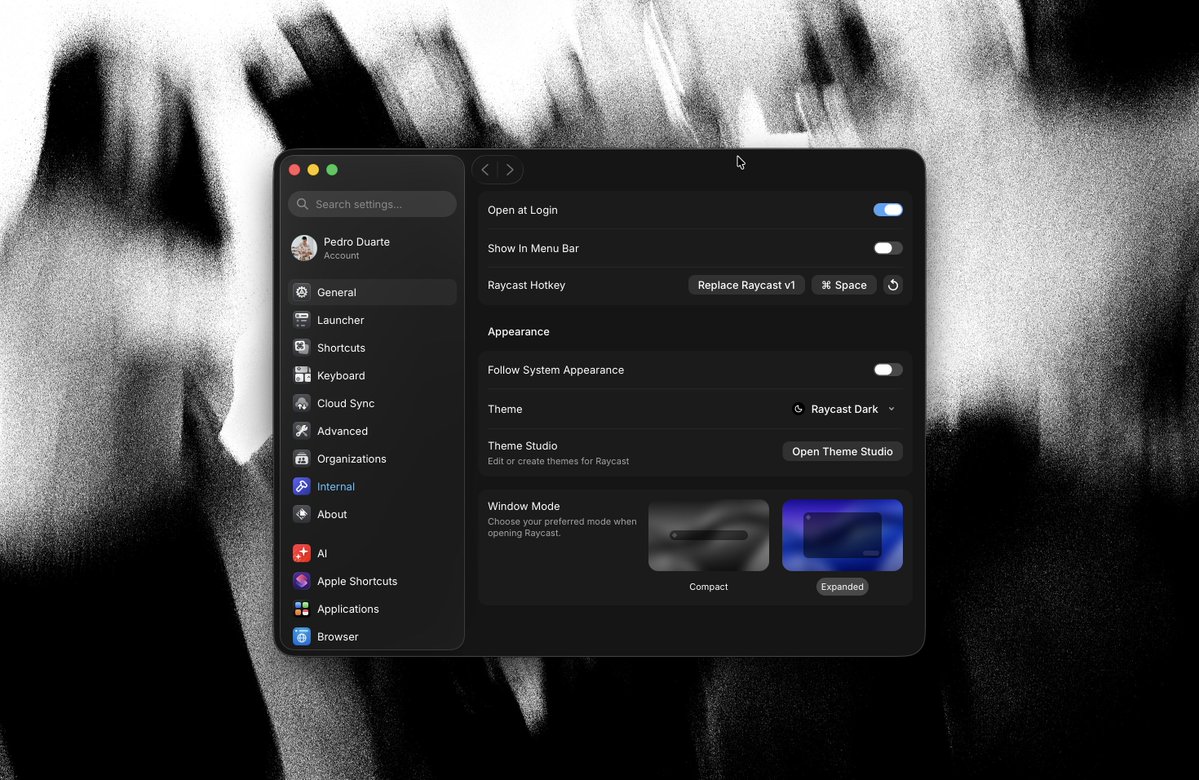
Task: Click the Launcher icon in sidebar
Action: click(x=302, y=320)
